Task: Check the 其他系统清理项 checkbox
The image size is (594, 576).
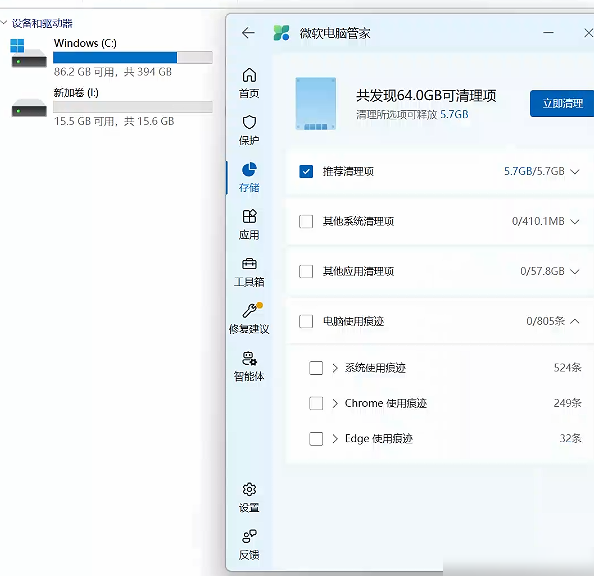Action: point(306,221)
